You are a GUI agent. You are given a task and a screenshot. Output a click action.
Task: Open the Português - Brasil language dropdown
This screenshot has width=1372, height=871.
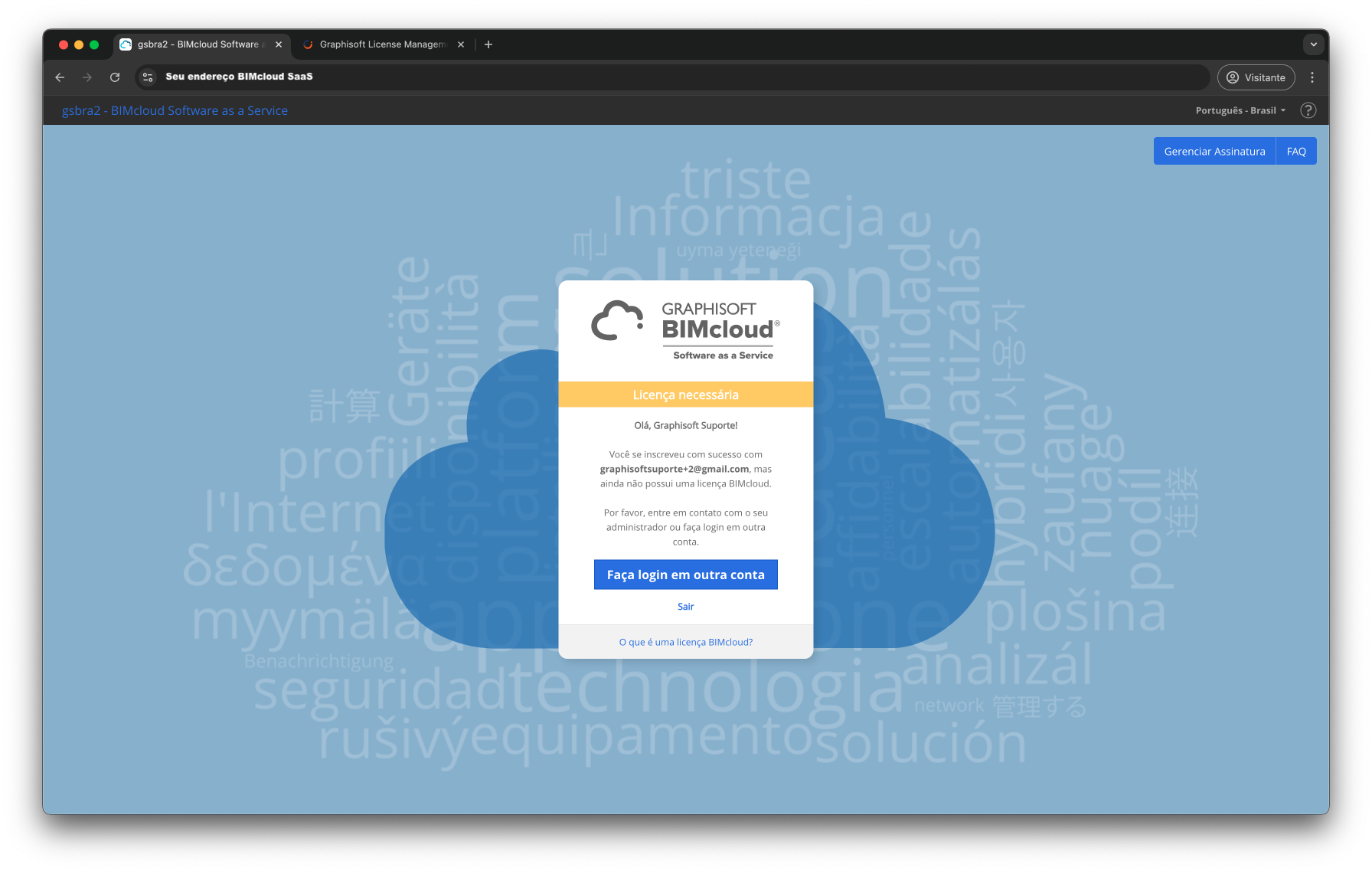point(1240,110)
